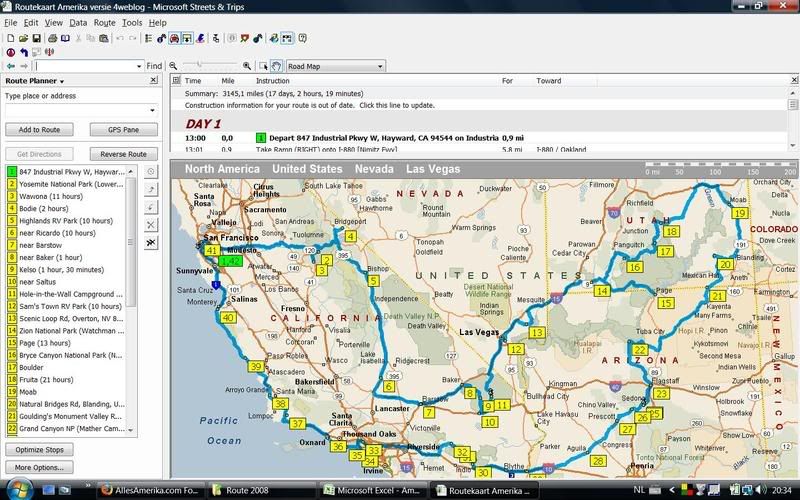Choose the Select pointer tool icon

coord(263,66)
